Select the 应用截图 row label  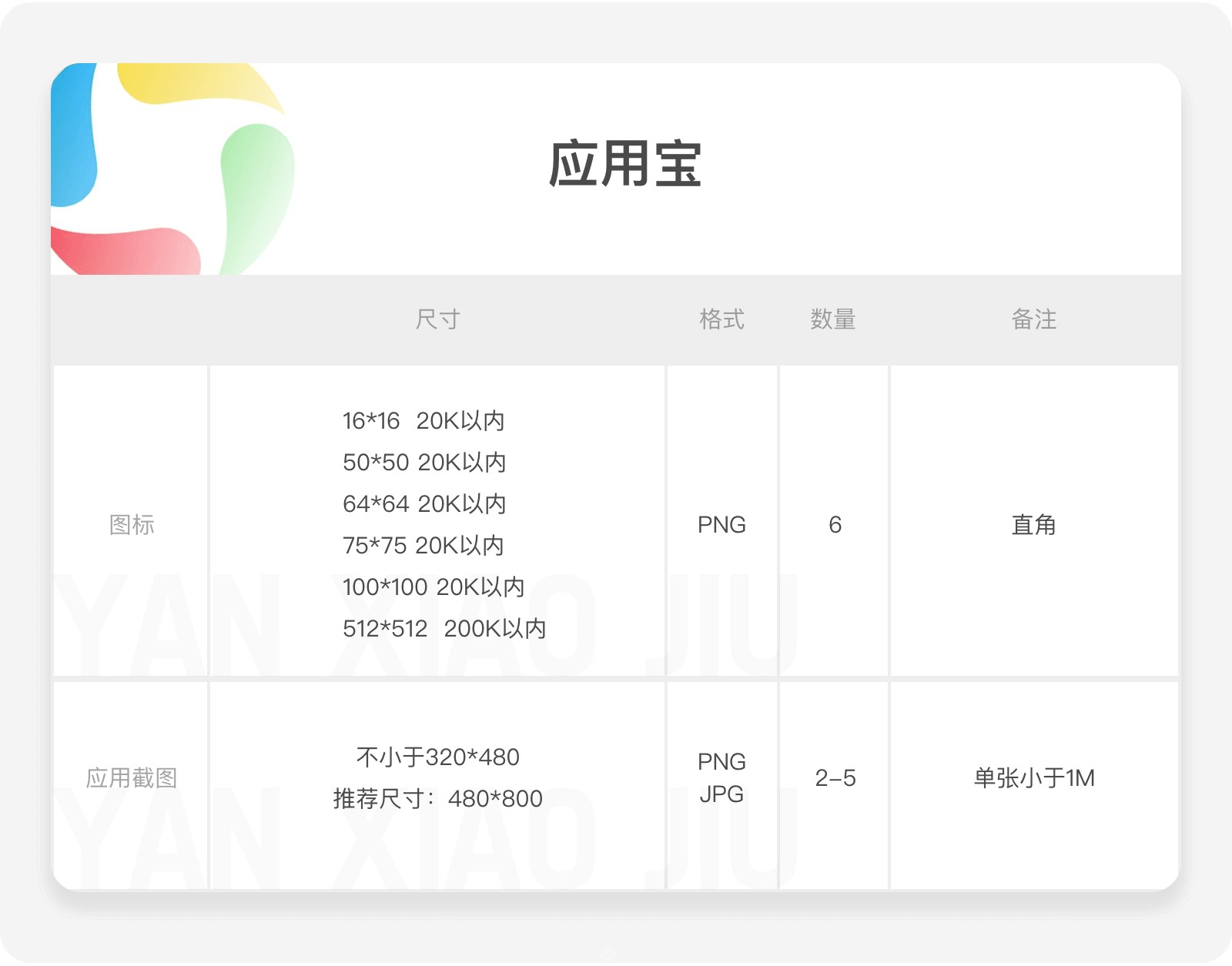pyautogui.click(x=132, y=778)
